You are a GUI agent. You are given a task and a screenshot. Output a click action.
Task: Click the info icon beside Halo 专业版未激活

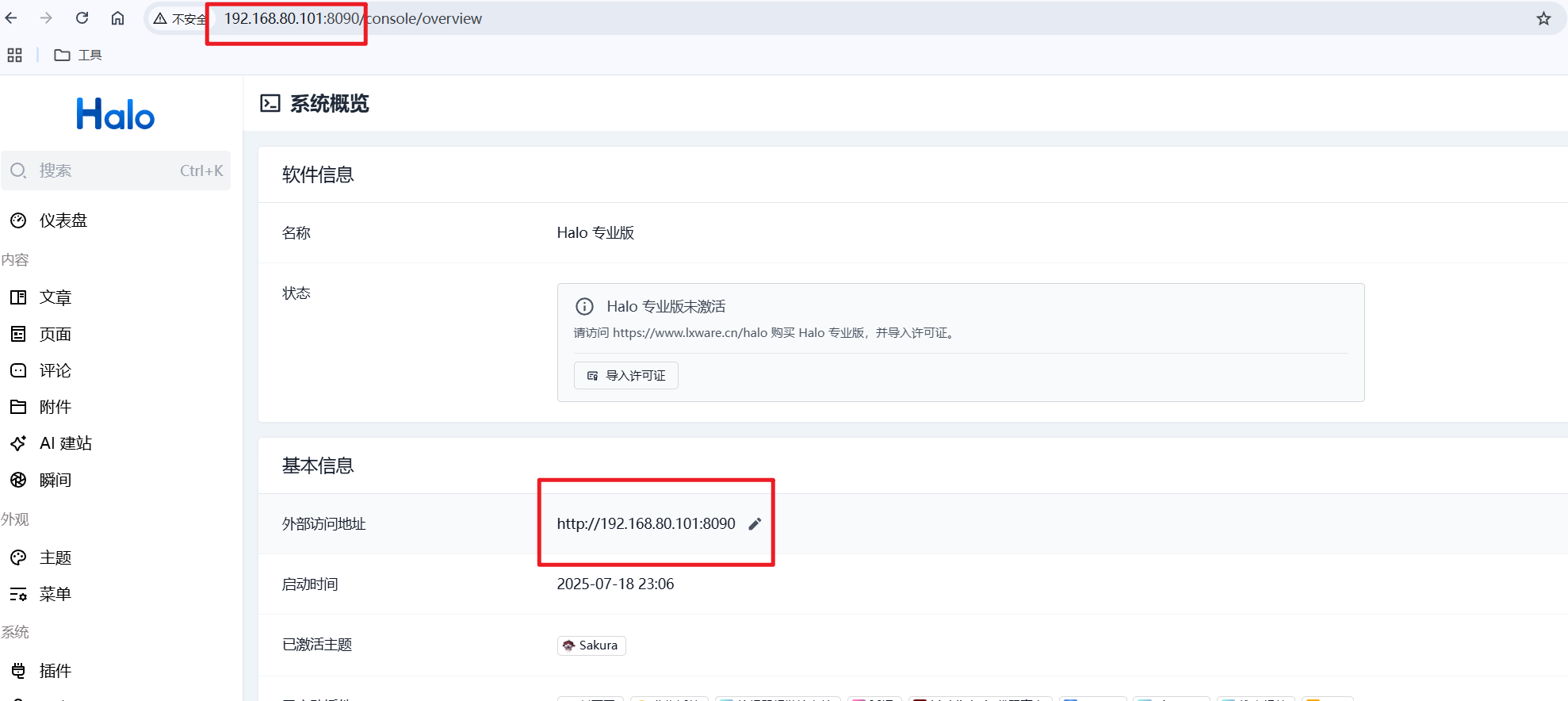pyautogui.click(x=584, y=306)
